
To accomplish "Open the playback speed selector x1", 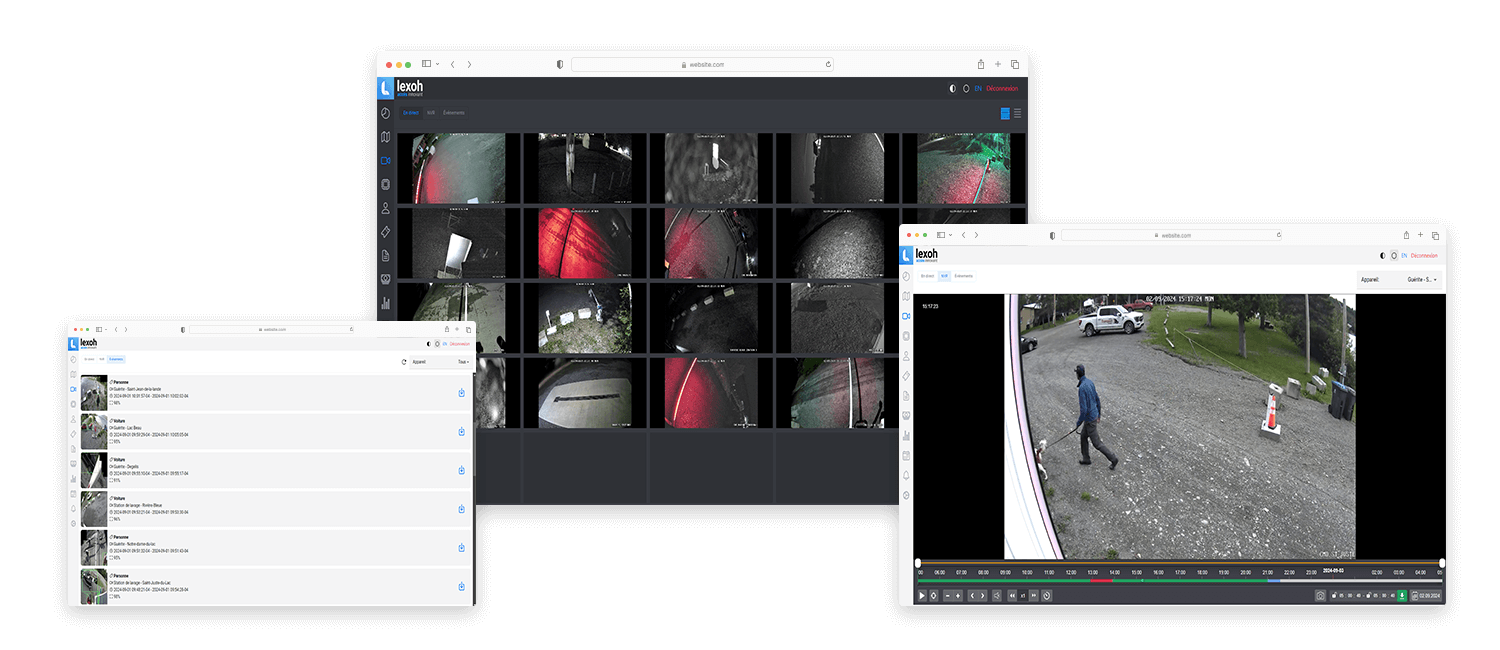I will click(x=1023, y=595).
